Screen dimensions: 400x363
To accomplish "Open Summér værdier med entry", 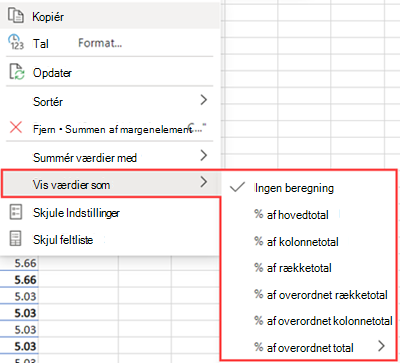I will point(110,157).
